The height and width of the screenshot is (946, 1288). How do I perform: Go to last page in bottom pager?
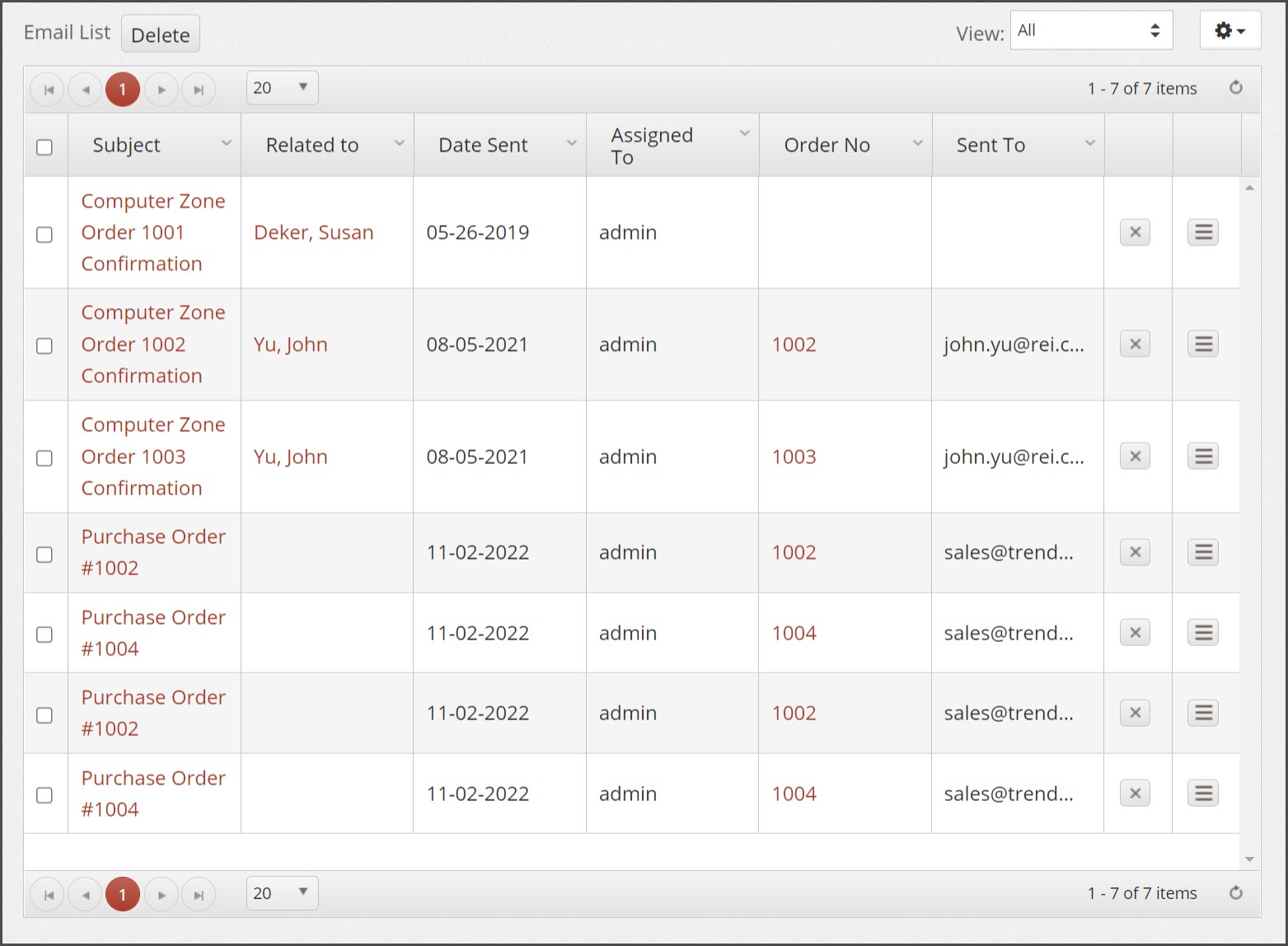click(199, 894)
